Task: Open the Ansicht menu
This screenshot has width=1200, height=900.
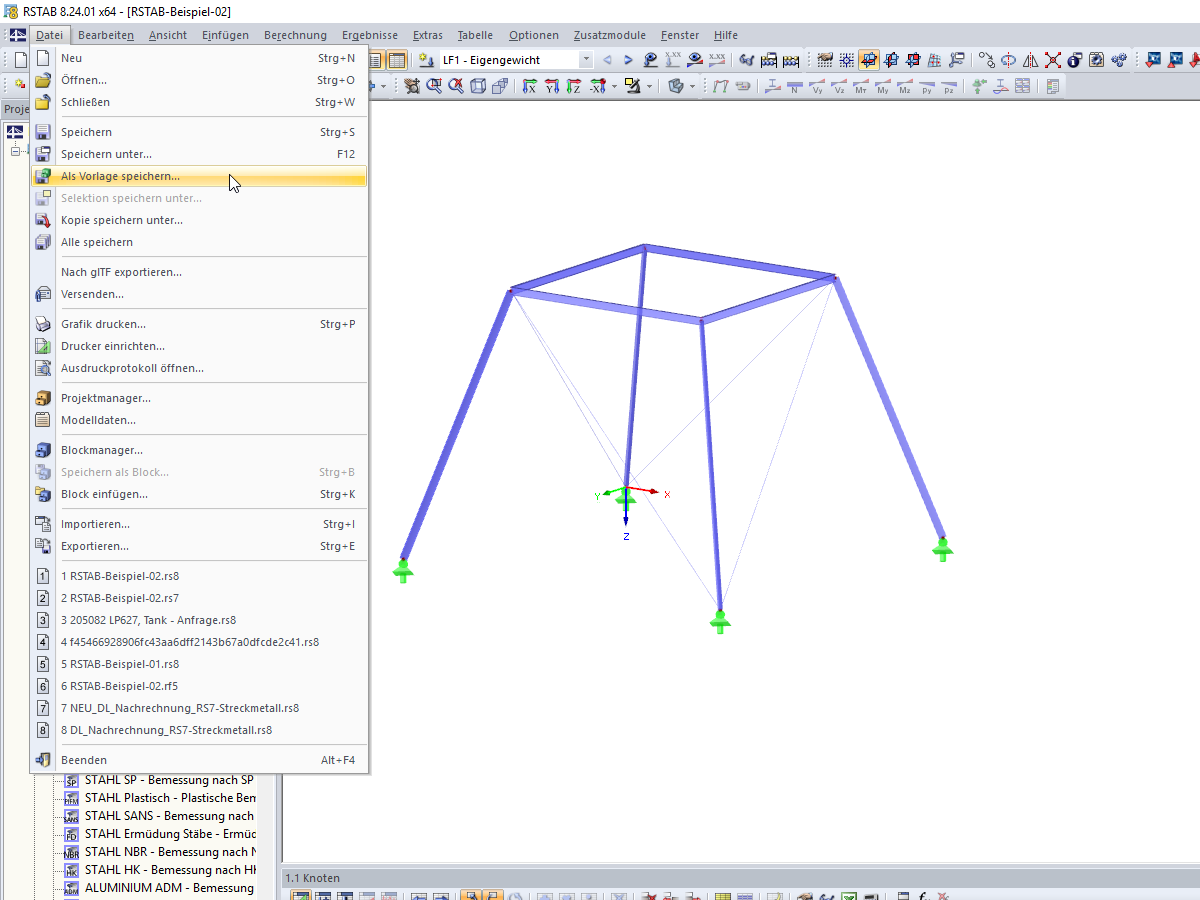Action: pyautogui.click(x=168, y=35)
